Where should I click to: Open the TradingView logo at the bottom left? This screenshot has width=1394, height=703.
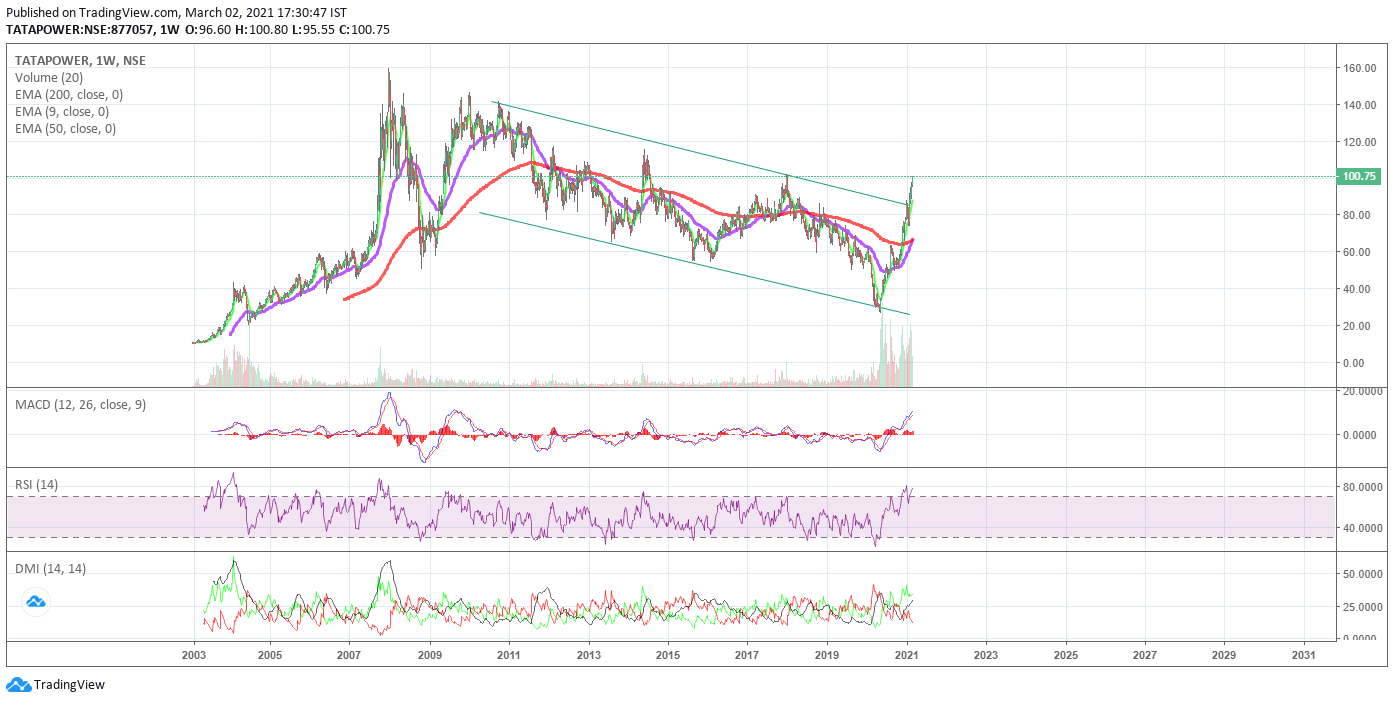click(x=56, y=685)
